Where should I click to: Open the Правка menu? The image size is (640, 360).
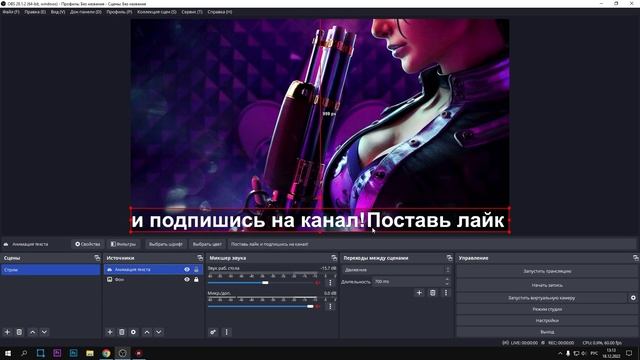(35, 12)
